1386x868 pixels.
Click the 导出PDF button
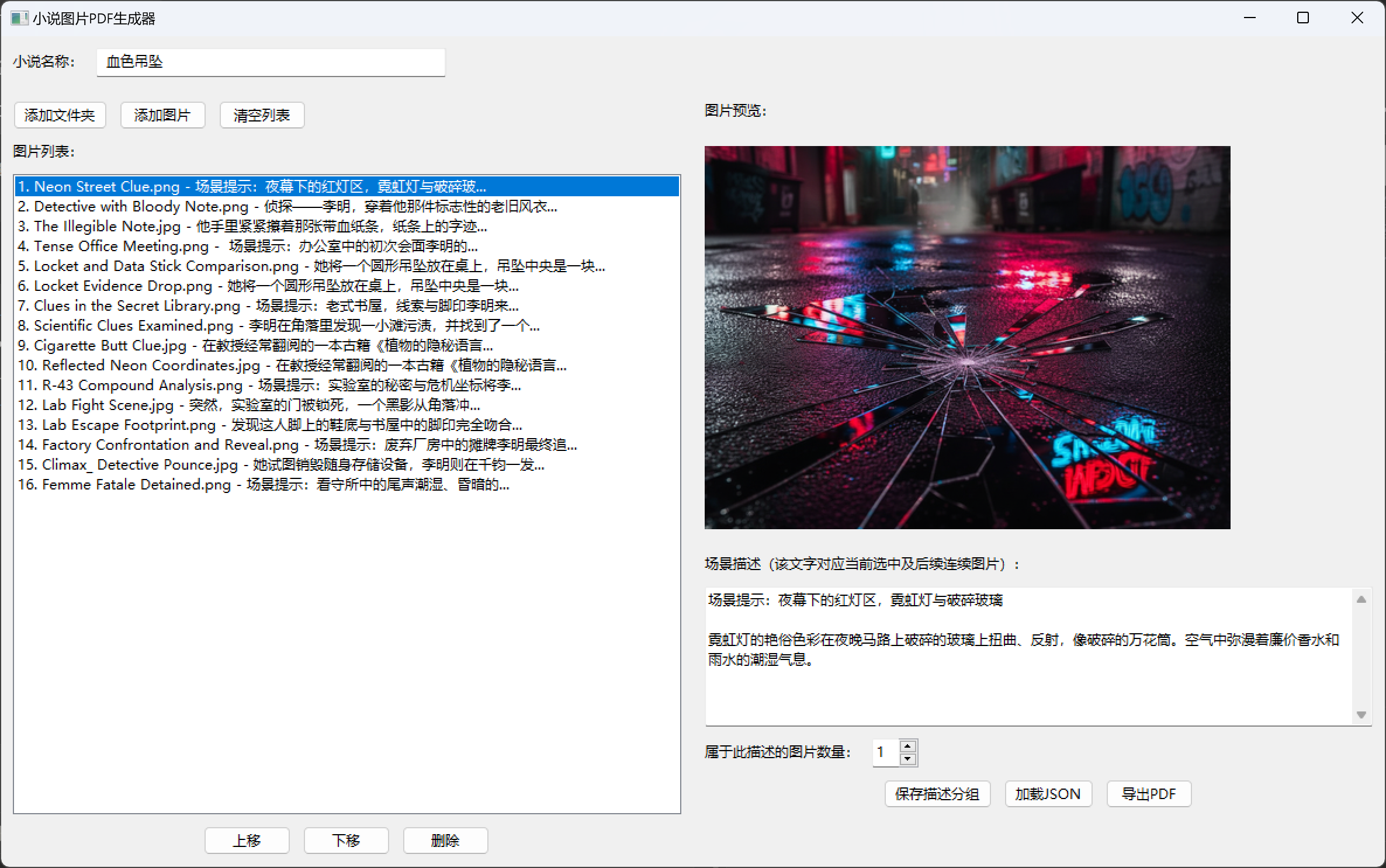tap(1148, 794)
